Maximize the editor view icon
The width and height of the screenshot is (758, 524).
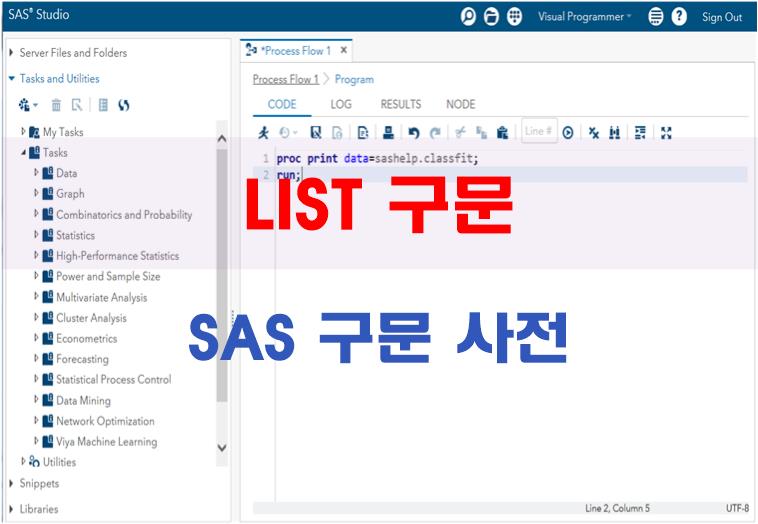click(666, 132)
